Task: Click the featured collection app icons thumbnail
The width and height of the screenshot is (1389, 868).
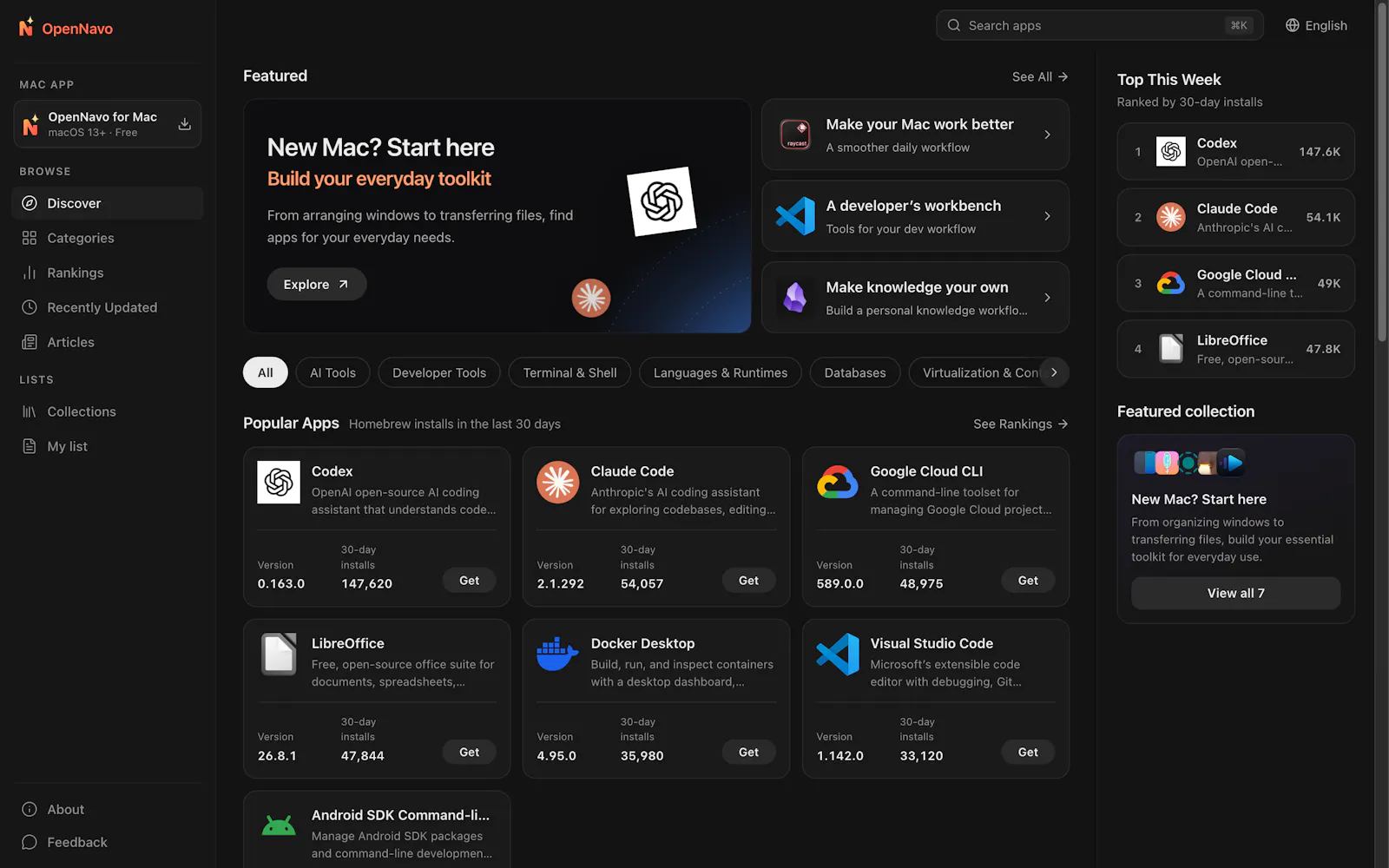Action: coord(1189,463)
